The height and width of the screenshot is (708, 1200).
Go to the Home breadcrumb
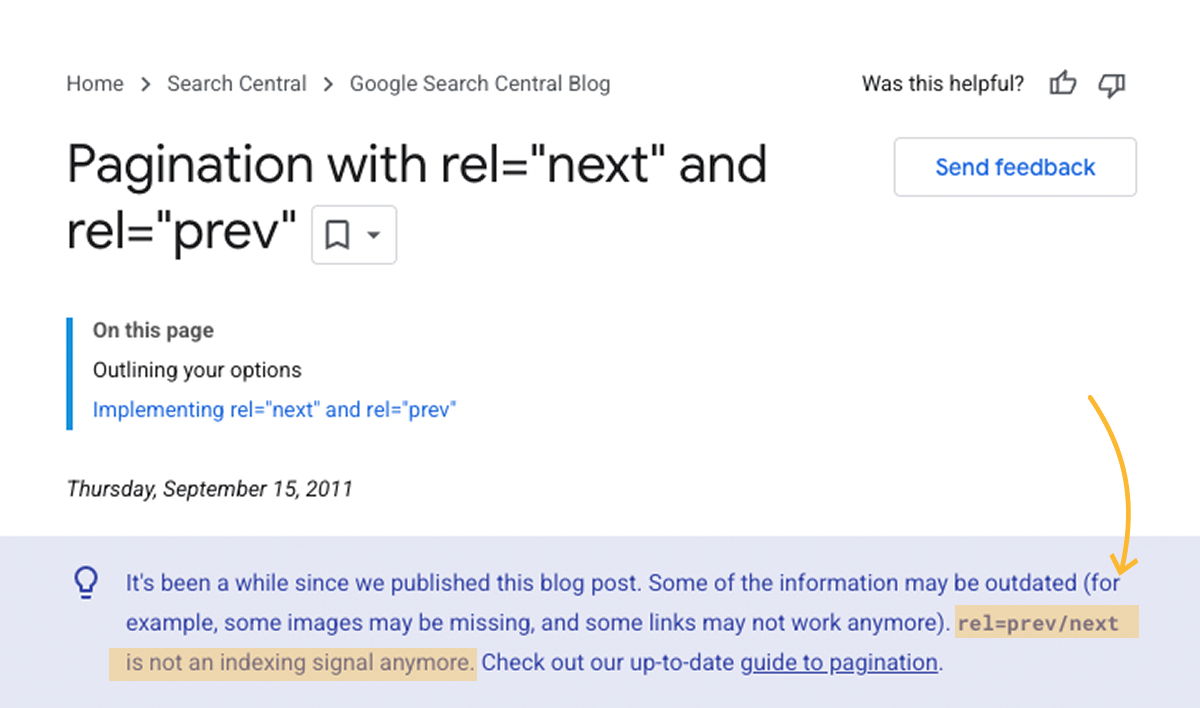pos(95,84)
